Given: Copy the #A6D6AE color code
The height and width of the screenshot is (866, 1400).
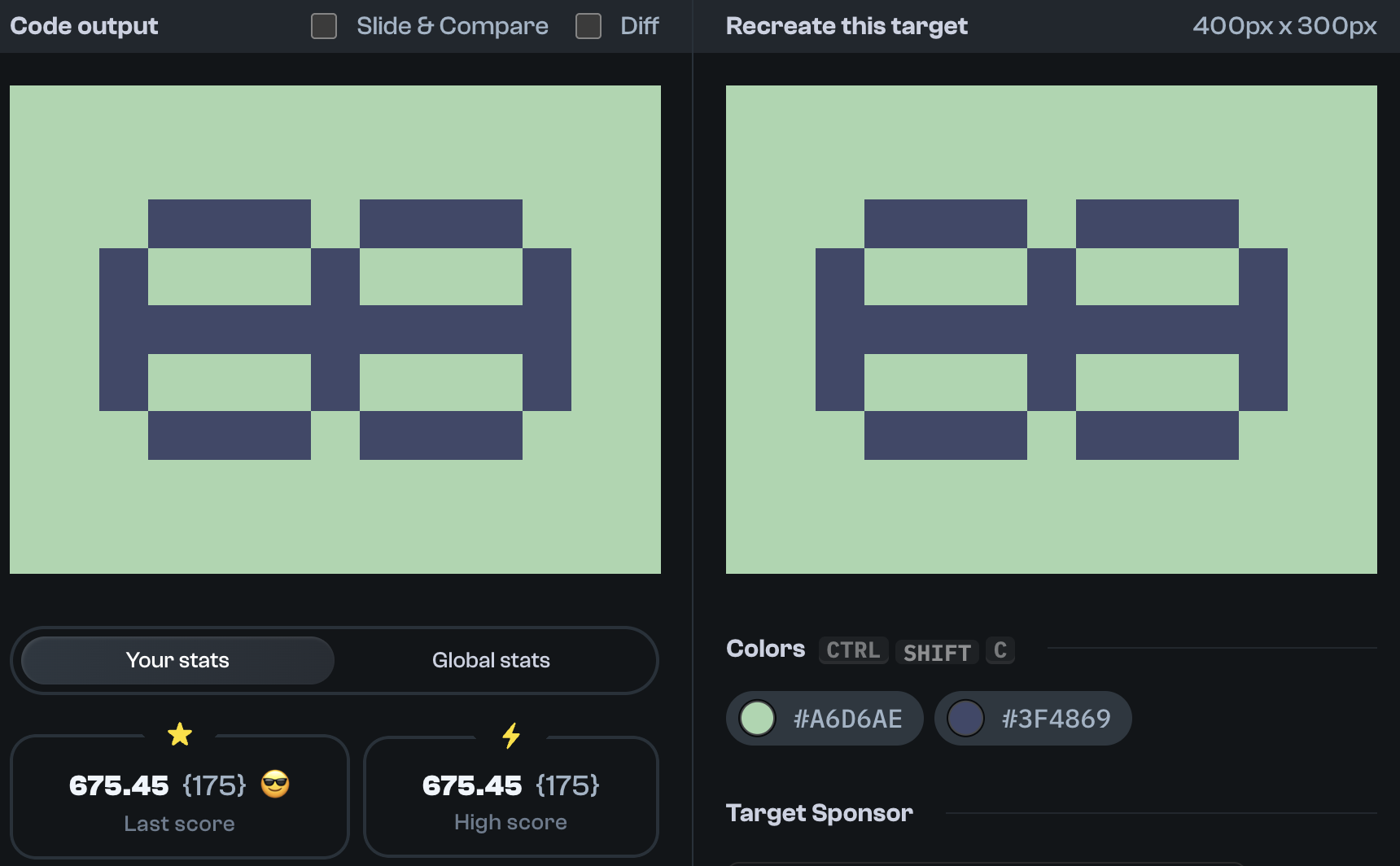Looking at the screenshot, I should [x=848, y=719].
